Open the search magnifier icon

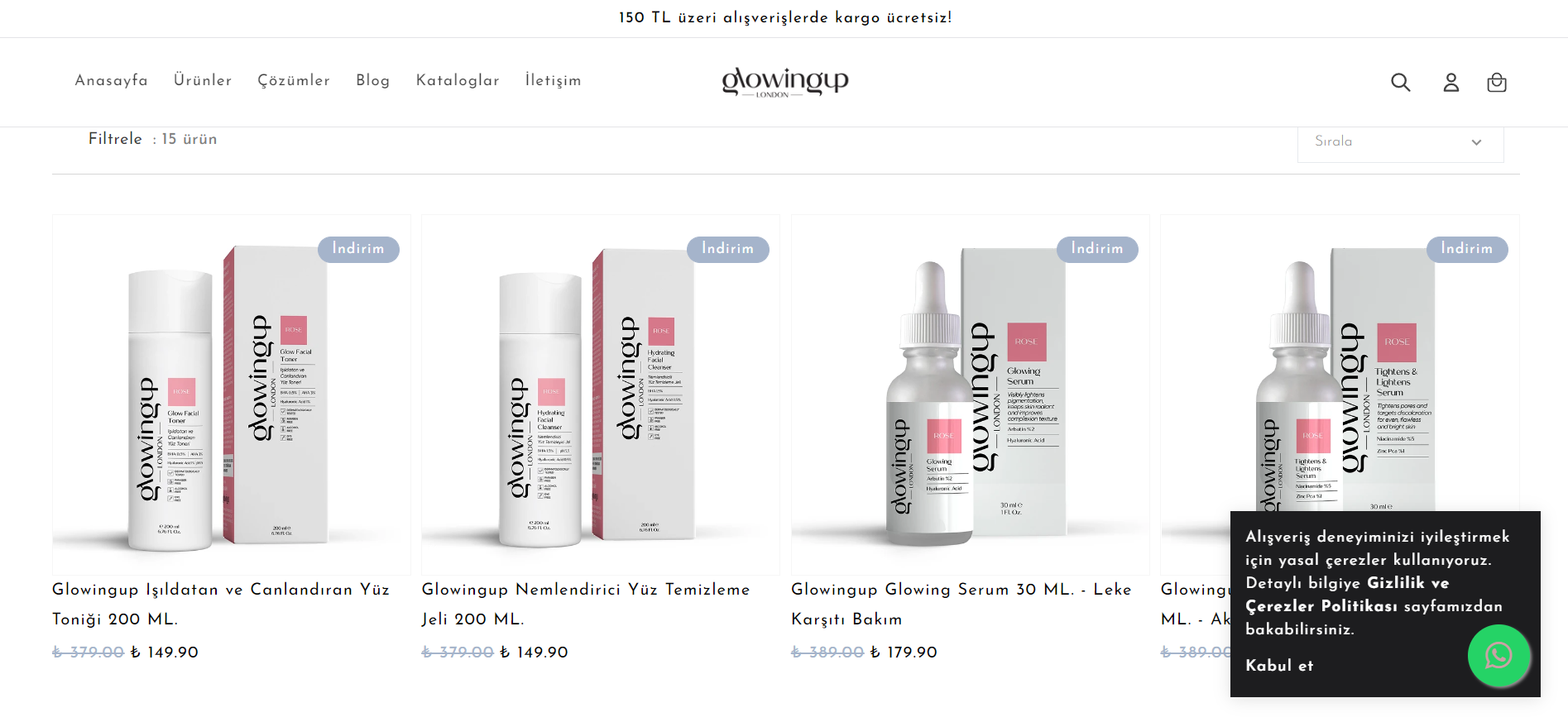[x=1400, y=82]
